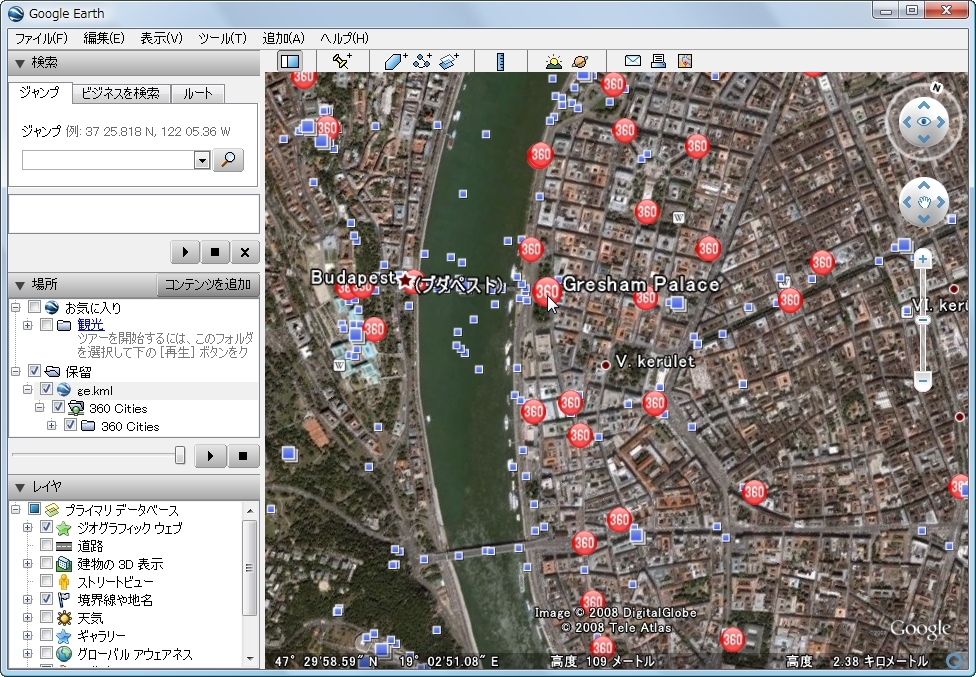Image resolution: width=976 pixels, height=677 pixels.
Task: Click the zoom out minus button
Action: click(x=922, y=380)
